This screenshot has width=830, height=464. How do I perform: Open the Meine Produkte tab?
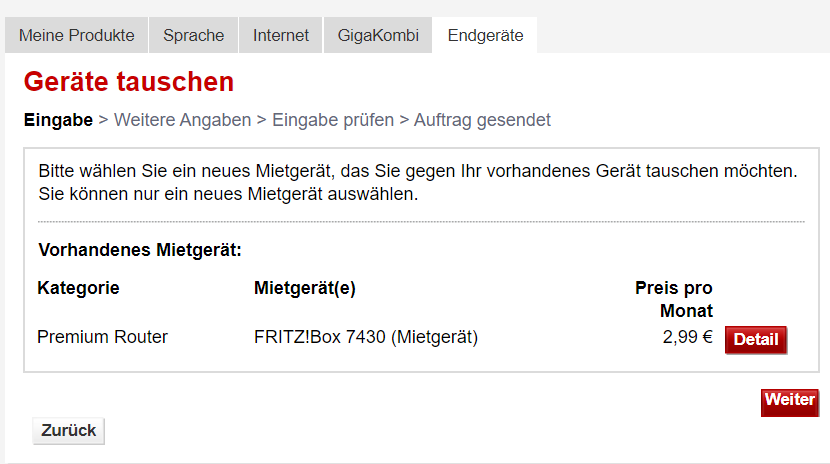pos(76,36)
